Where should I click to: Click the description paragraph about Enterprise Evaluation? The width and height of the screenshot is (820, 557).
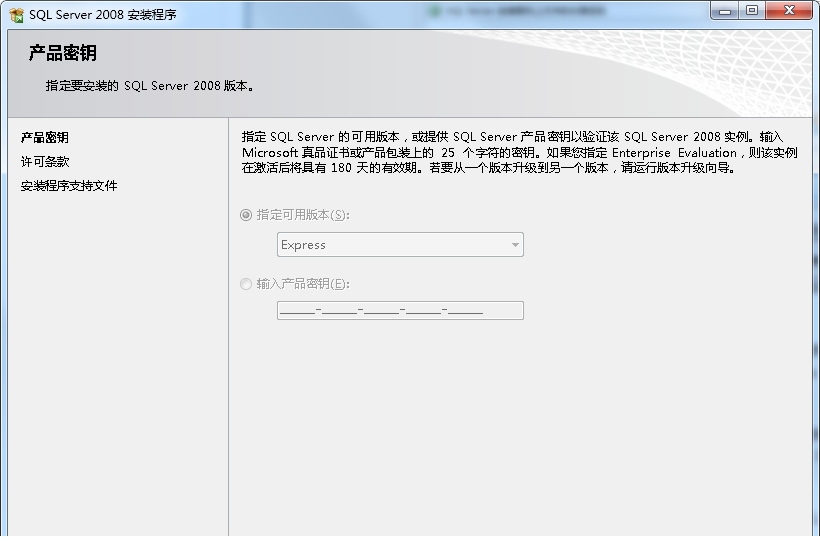(x=520, y=152)
